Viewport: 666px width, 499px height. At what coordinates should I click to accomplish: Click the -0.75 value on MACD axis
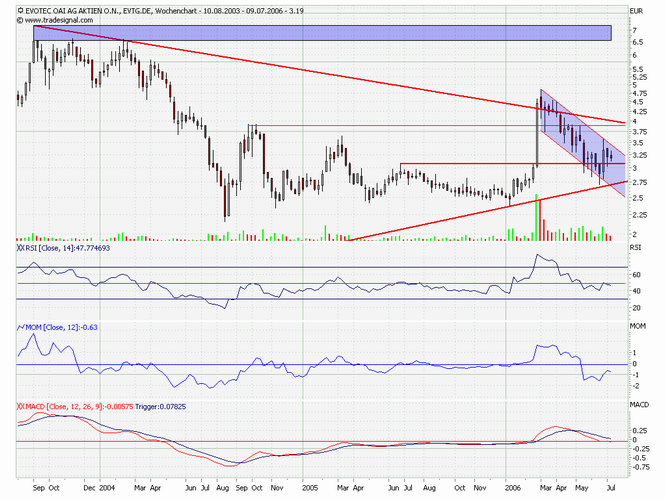(641, 467)
